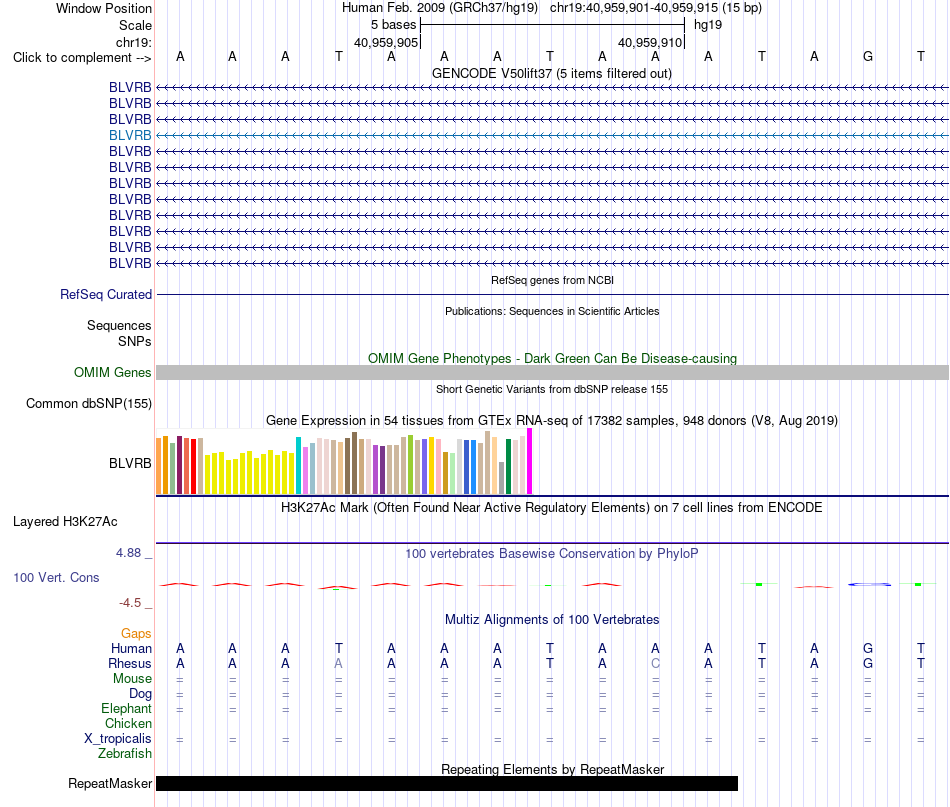The width and height of the screenshot is (950, 807).
Task: Click the OMIM Gene Phenotypes green title
Action: click(552, 359)
